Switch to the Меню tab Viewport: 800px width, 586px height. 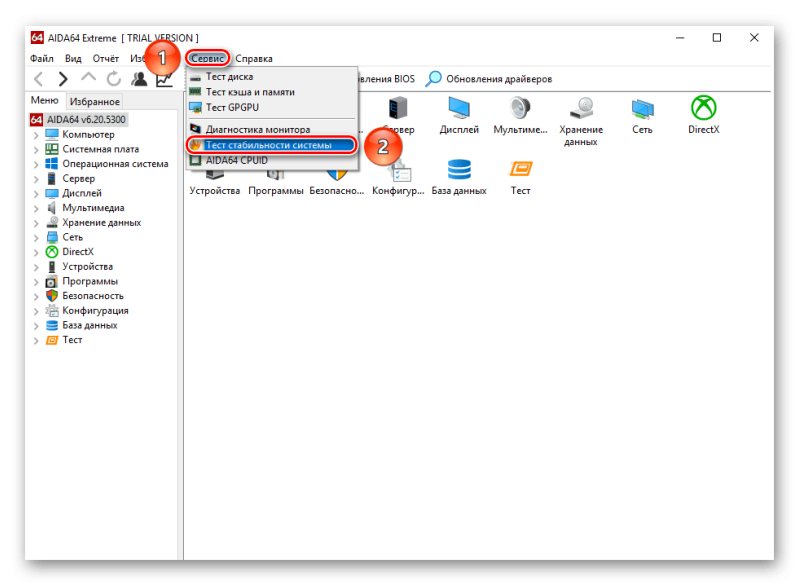pos(44,100)
